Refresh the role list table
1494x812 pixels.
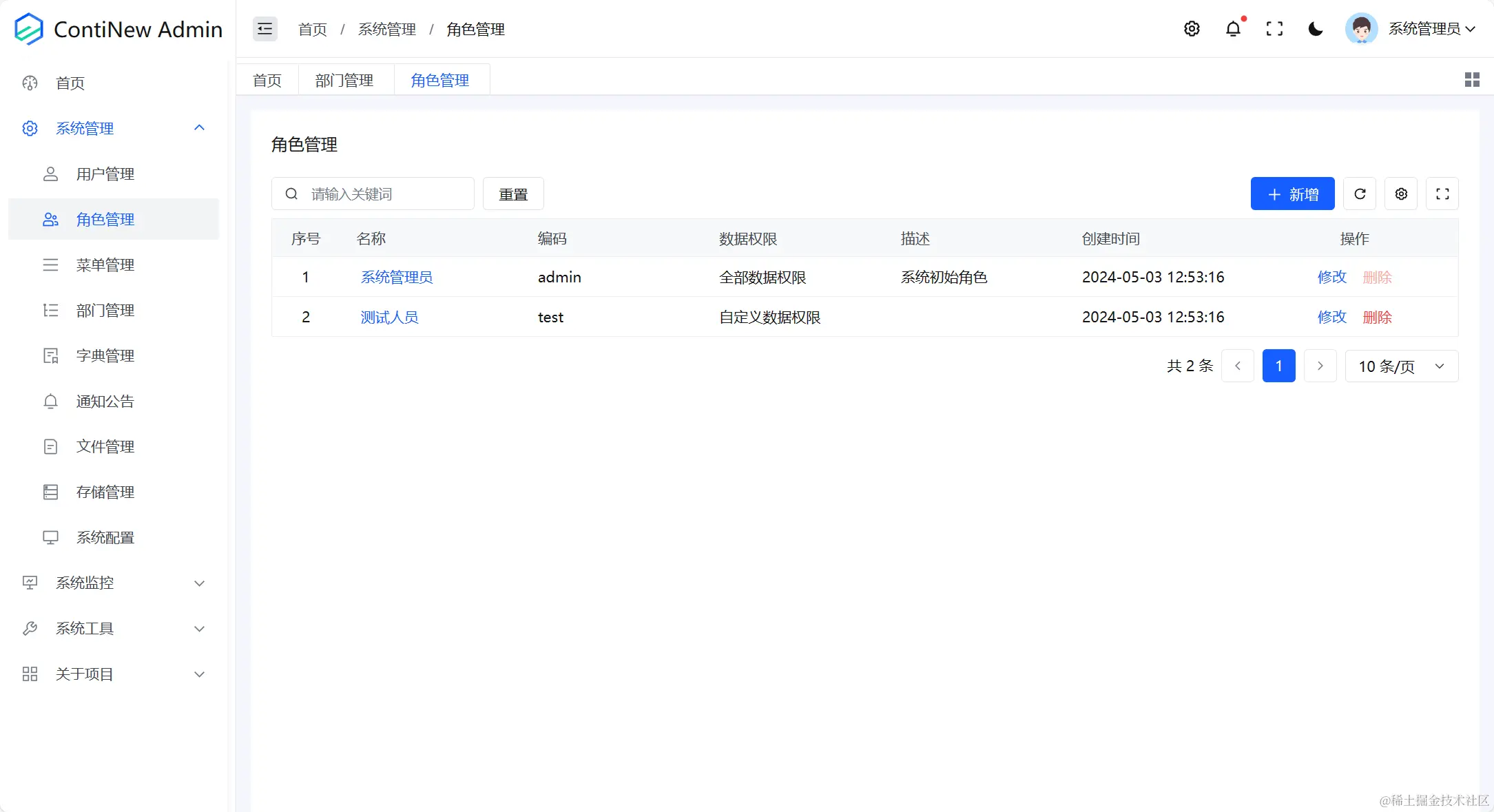click(1360, 194)
